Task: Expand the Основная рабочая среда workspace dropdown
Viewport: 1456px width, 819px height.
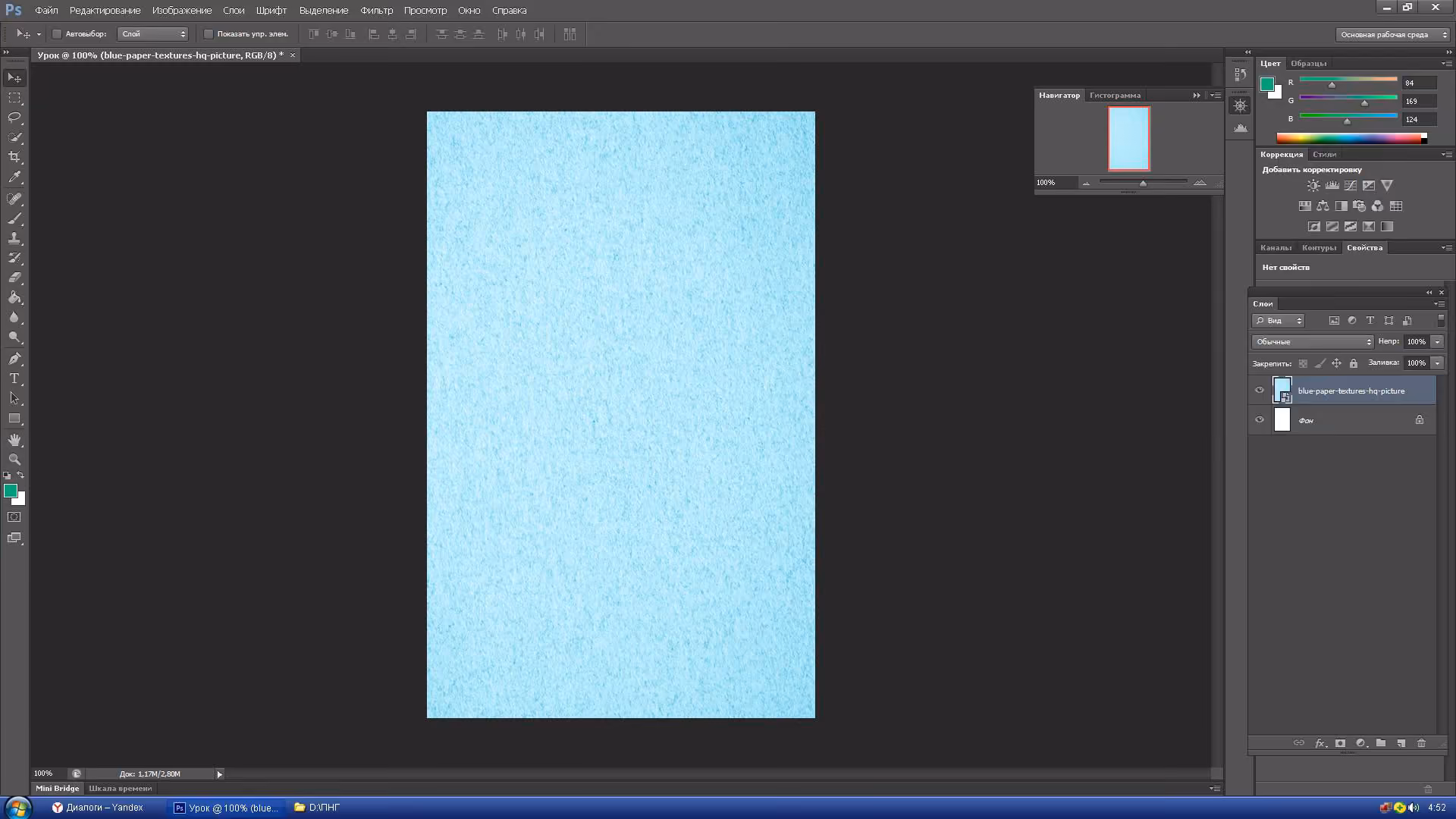Action: pyautogui.click(x=1393, y=35)
